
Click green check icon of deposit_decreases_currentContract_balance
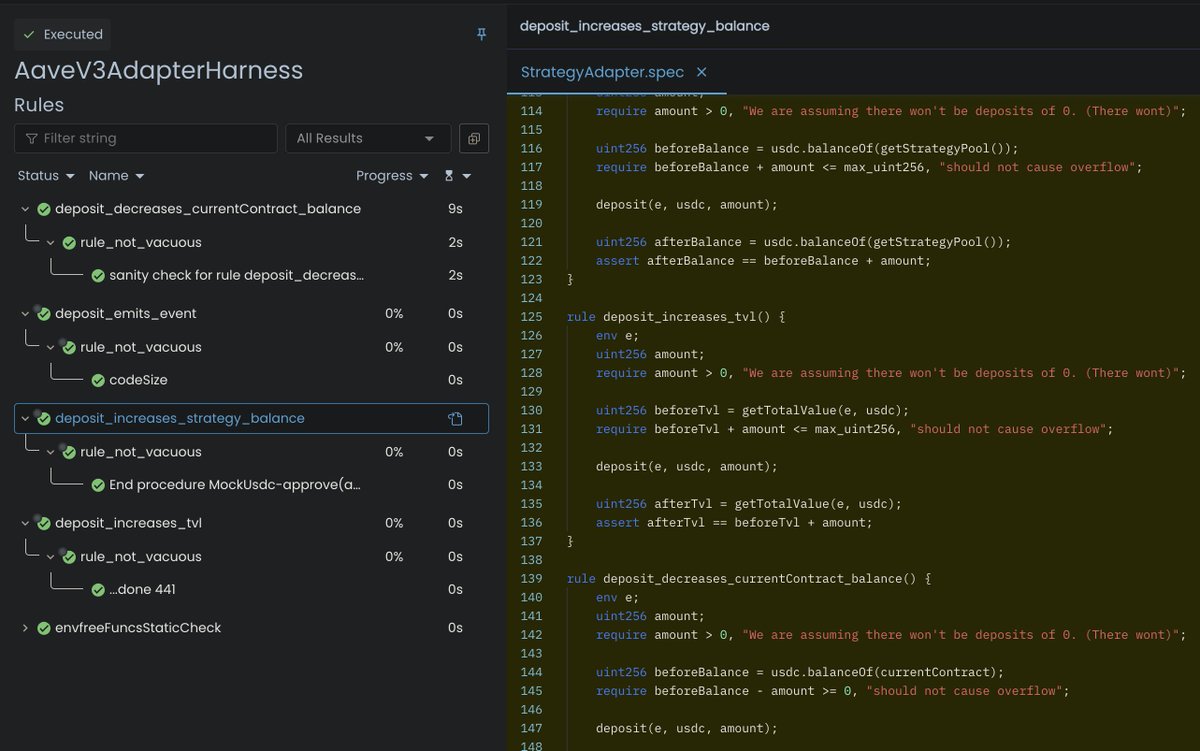point(44,209)
